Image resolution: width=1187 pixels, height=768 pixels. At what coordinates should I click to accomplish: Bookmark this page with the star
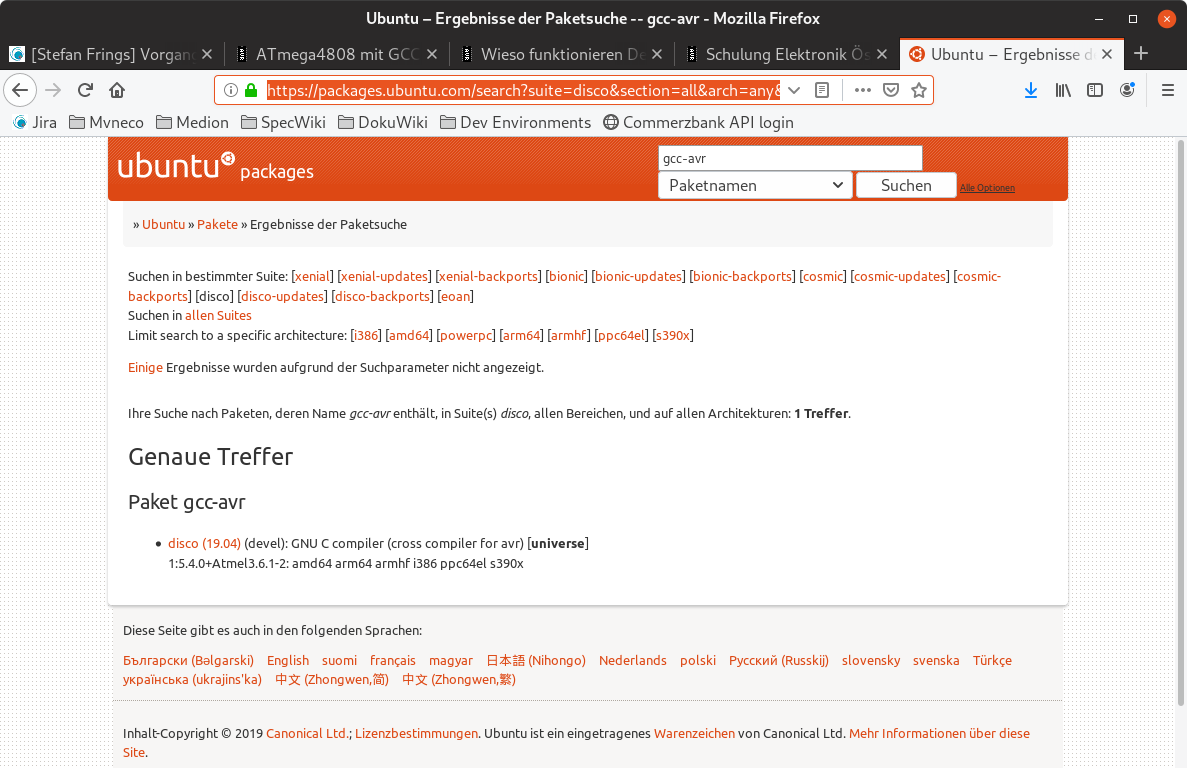click(x=919, y=90)
